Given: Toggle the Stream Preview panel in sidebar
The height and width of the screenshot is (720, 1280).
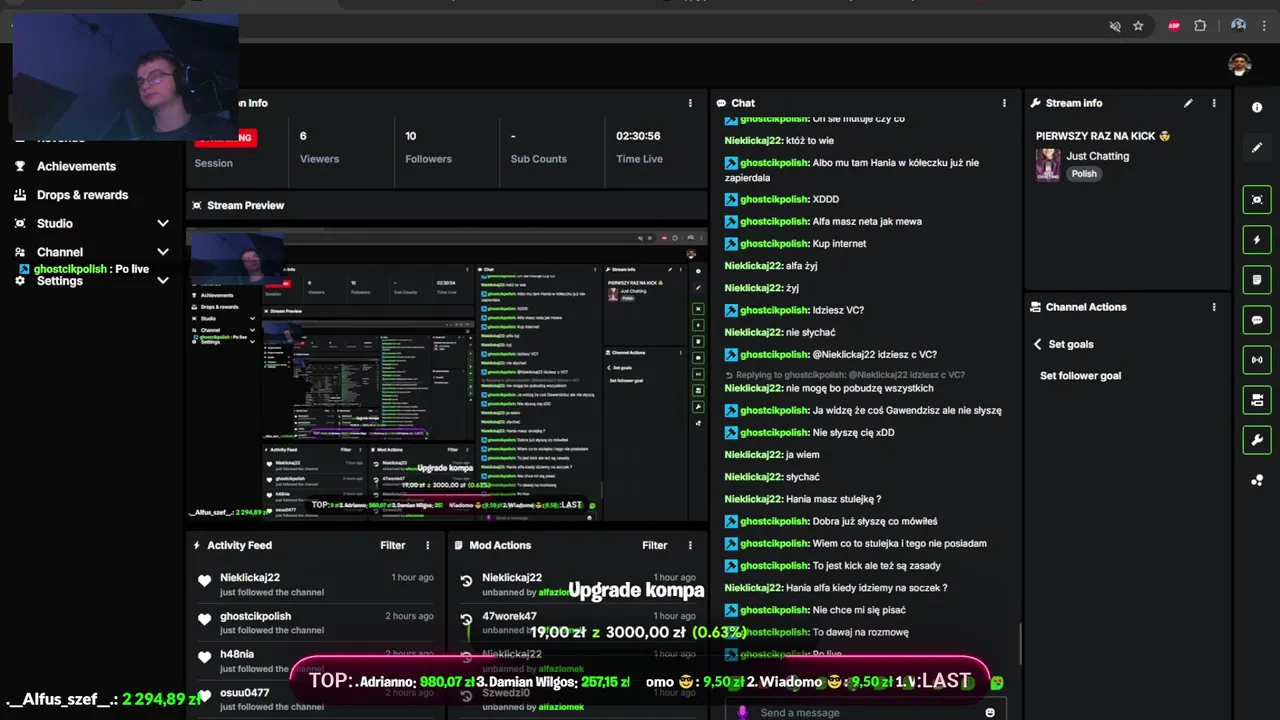Looking at the screenshot, I should click(1257, 200).
